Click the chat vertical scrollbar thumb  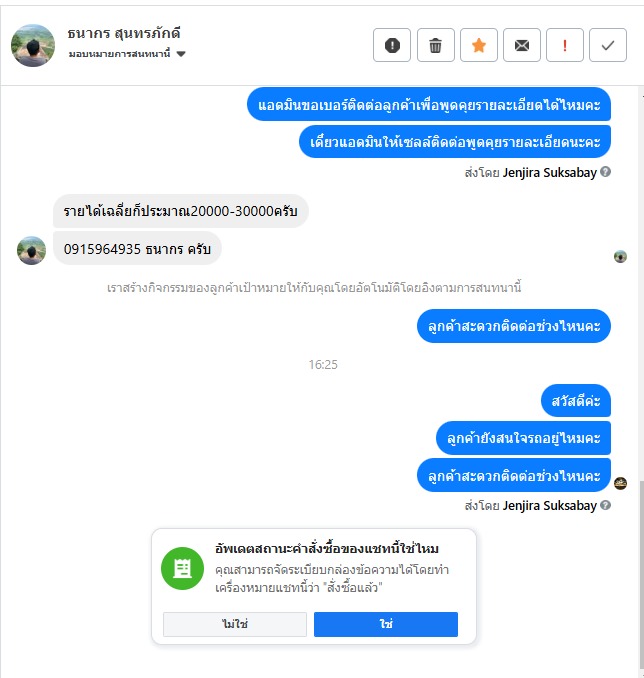(641, 575)
